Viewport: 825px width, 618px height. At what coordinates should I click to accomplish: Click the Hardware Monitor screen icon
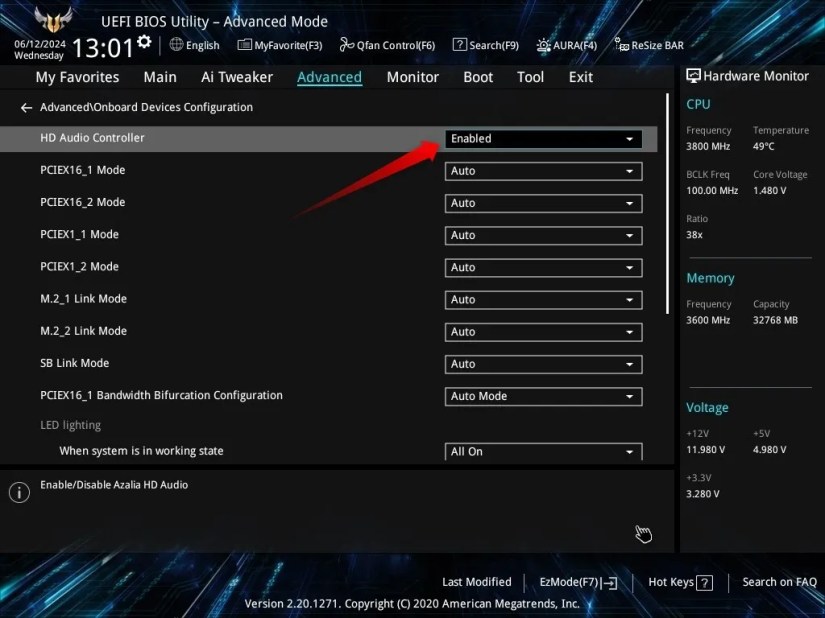(693, 76)
